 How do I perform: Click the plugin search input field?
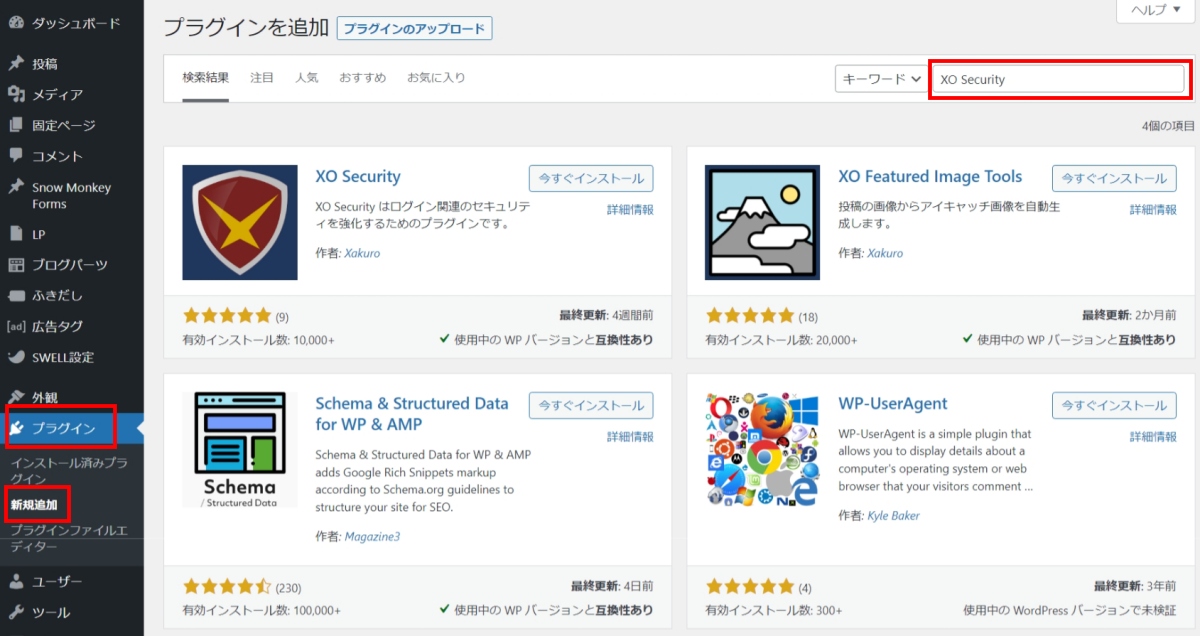tap(1057, 78)
